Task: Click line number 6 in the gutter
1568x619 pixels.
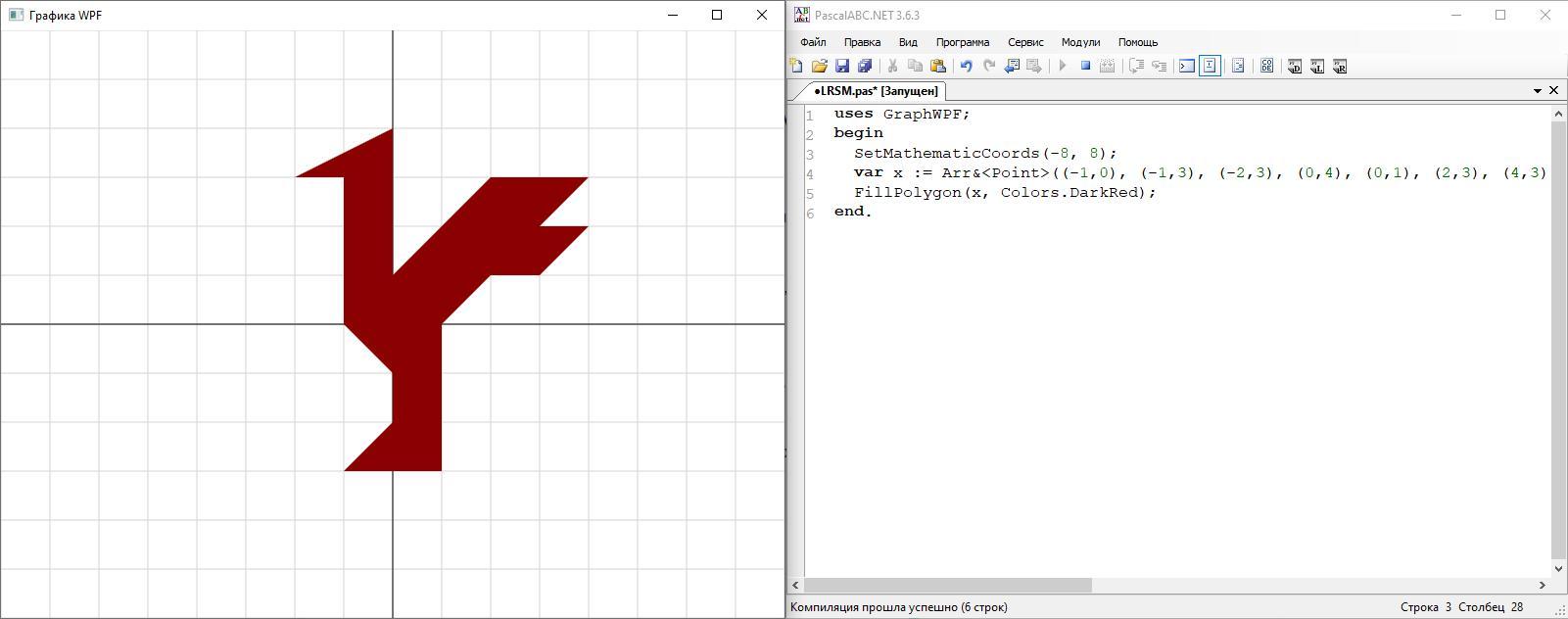Action: tap(810, 214)
